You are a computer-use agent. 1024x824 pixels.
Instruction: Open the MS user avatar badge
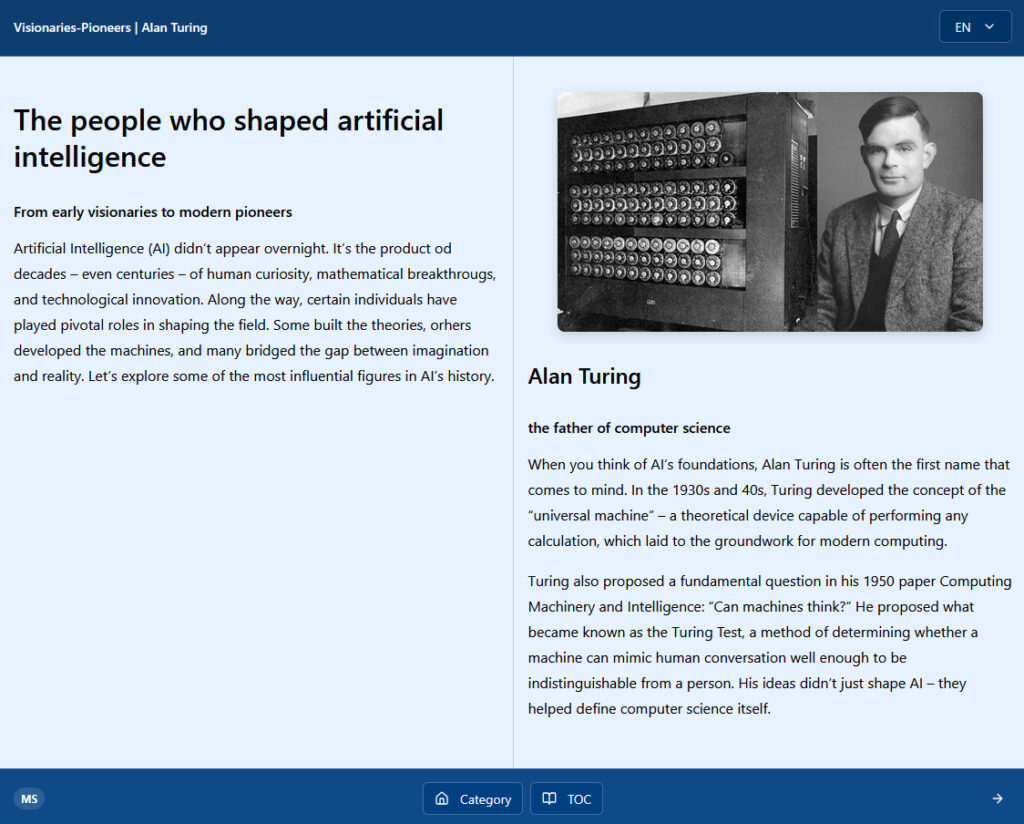pos(30,798)
